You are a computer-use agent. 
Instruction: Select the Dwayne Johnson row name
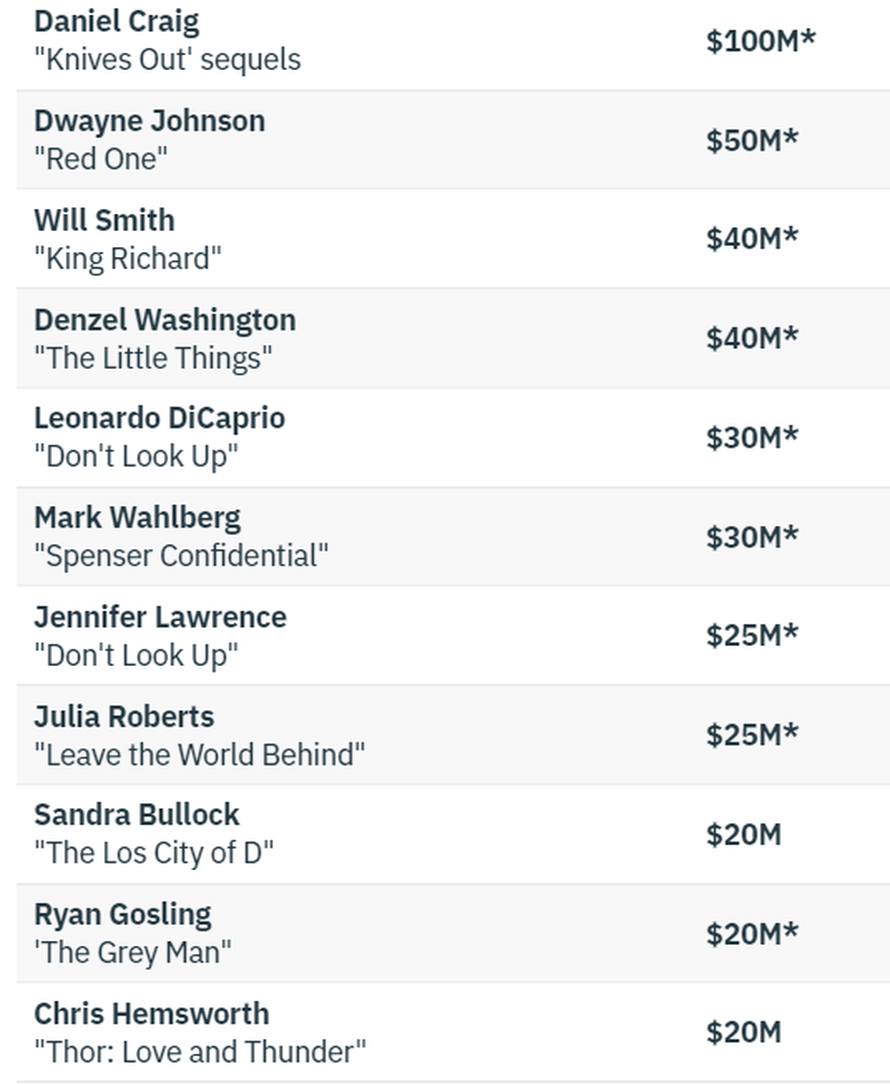149,121
